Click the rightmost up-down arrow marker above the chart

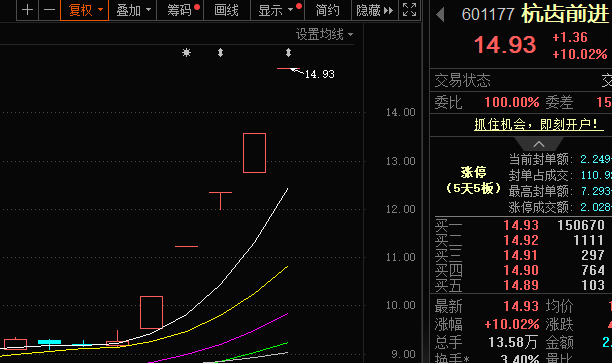tap(288, 52)
